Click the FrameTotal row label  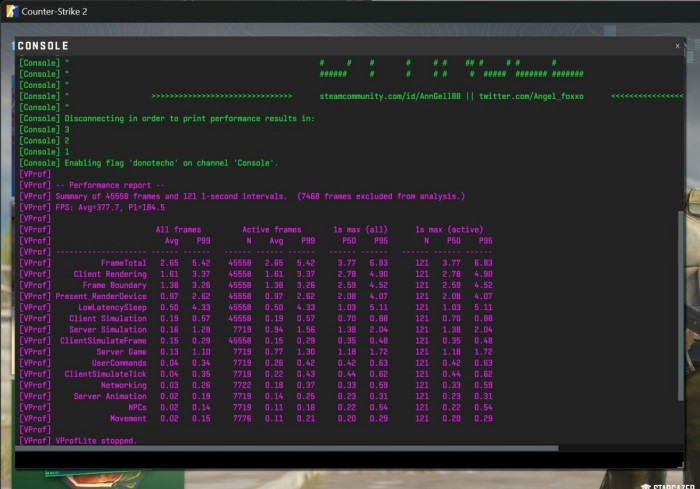pyautogui.click(x=123, y=263)
